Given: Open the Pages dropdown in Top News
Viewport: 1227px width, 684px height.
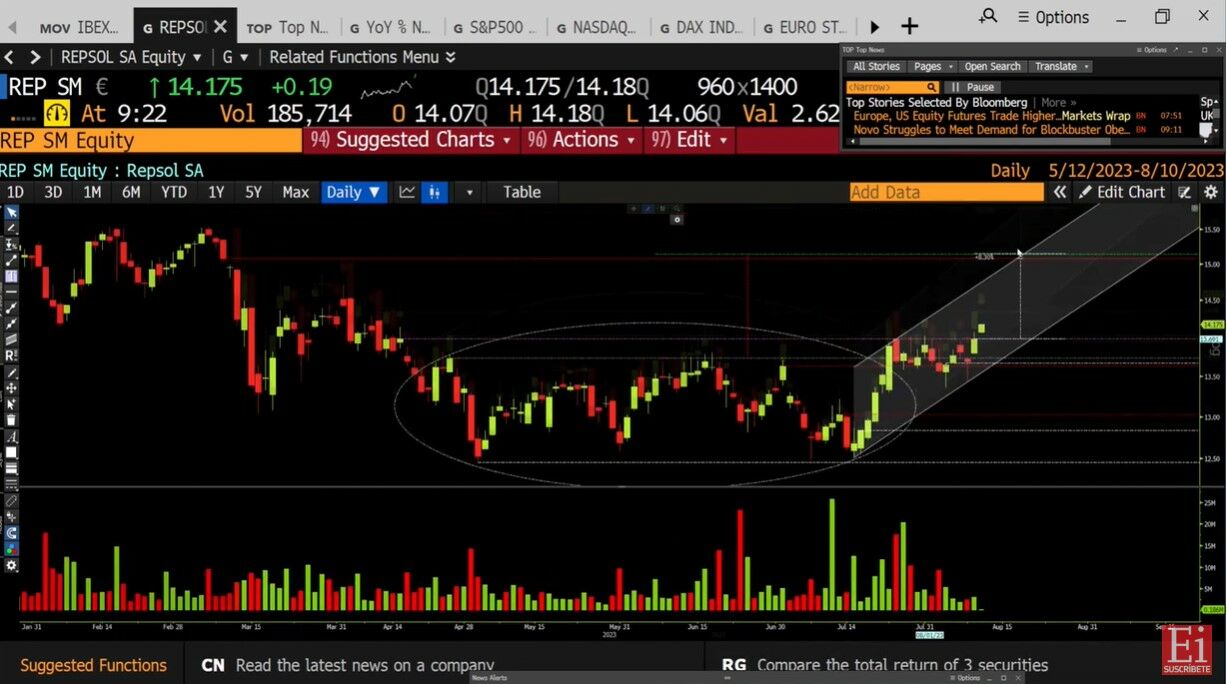Looking at the screenshot, I should coord(933,66).
